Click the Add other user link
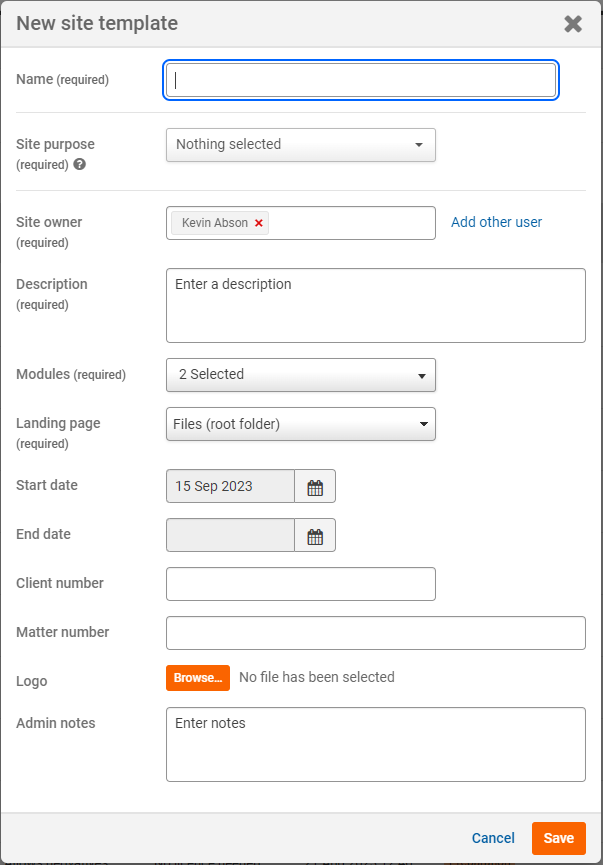The height and width of the screenshot is (865, 603). point(497,222)
